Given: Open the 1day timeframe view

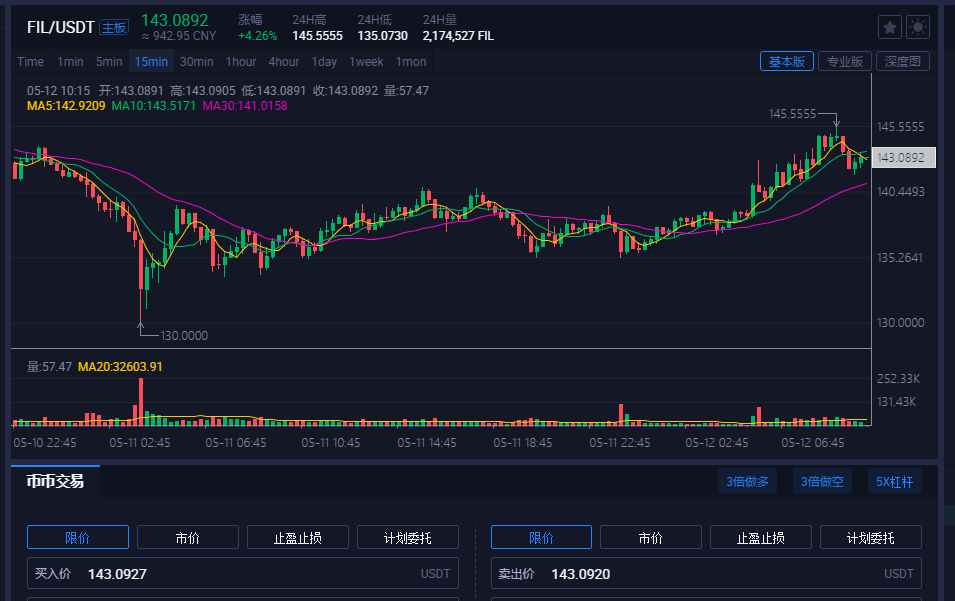Looking at the screenshot, I should [324, 61].
